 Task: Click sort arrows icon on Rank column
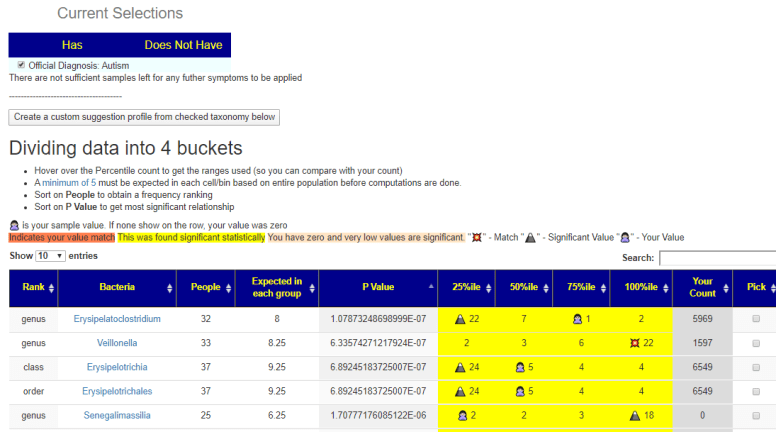[51, 288]
